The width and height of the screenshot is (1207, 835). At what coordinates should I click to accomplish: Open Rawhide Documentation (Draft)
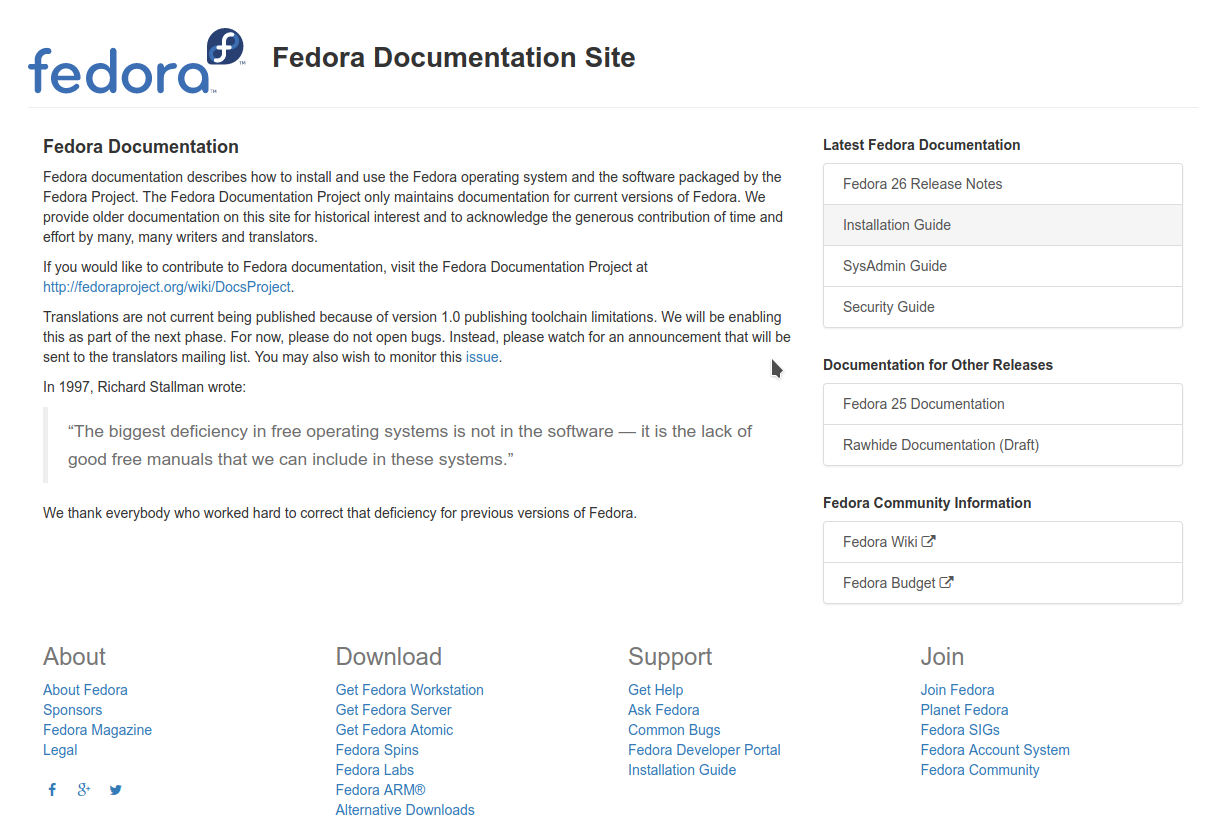(x=1002, y=445)
